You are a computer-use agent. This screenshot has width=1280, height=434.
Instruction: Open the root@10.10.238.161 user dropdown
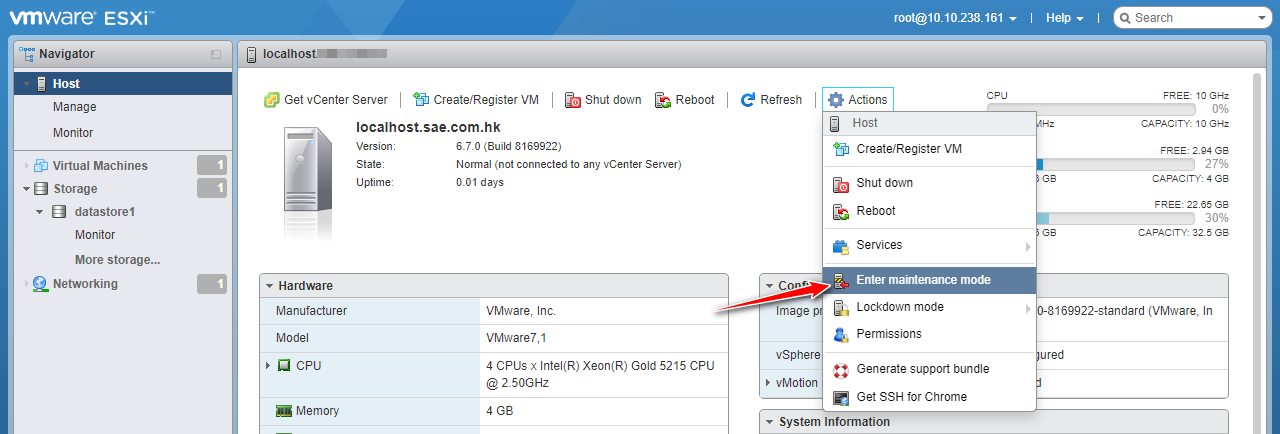point(955,18)
